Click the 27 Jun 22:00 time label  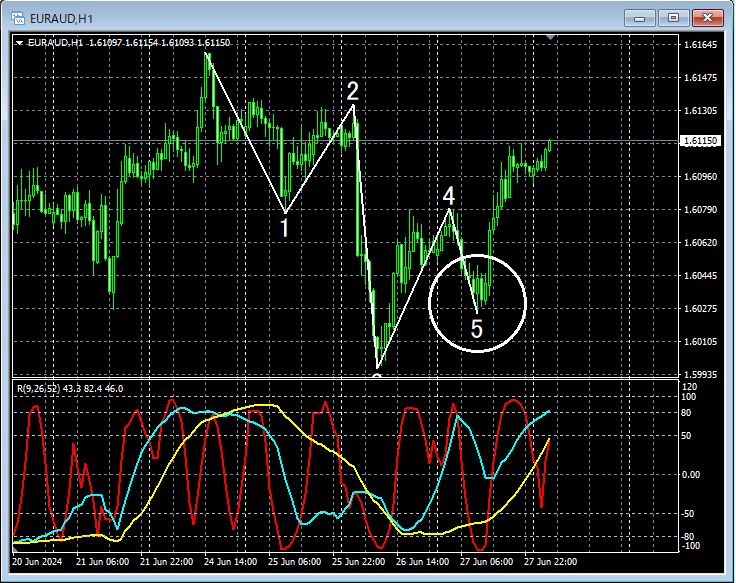pyautogui.click(x=551, y=561)
